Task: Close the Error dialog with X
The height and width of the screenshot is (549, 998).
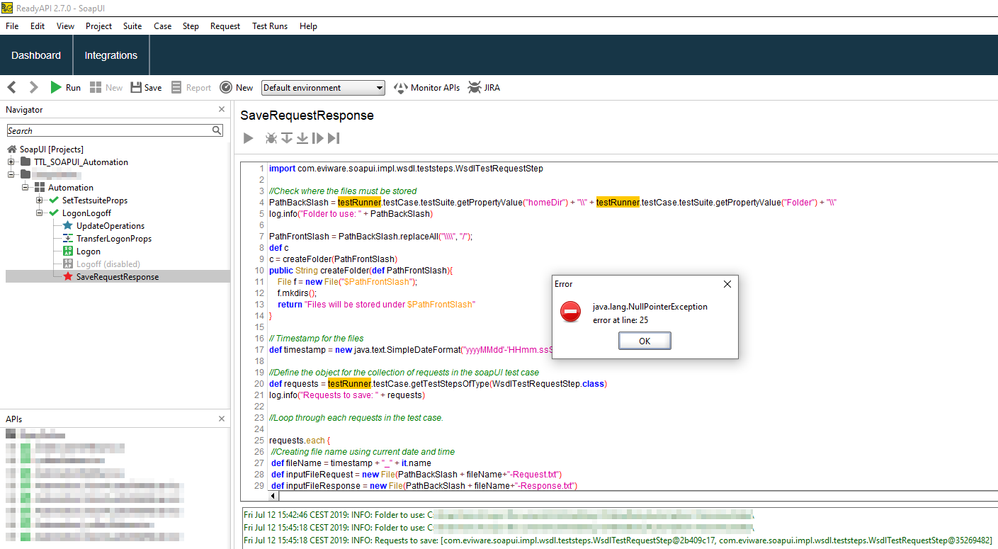Action: pyautogui.click(x=727, y=284)
